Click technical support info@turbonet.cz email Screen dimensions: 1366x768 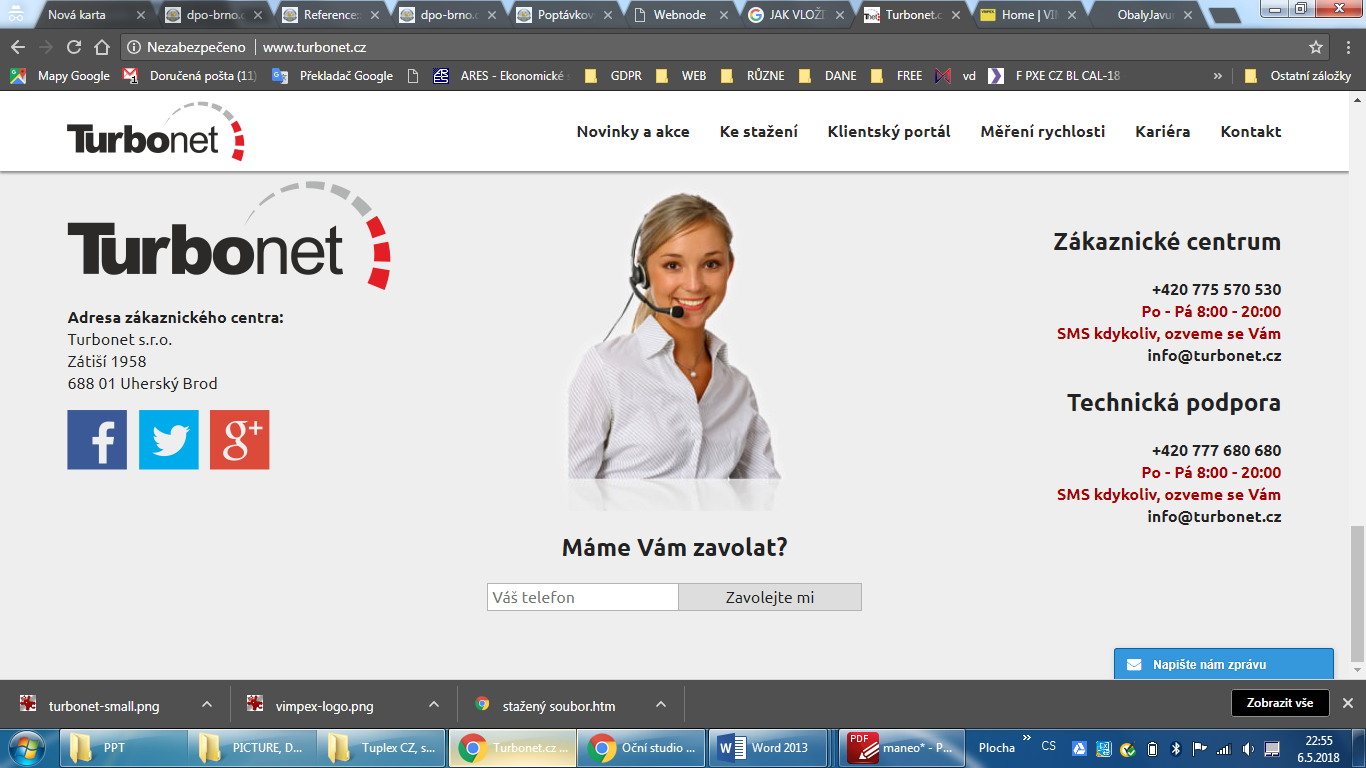pos(1214,517)
